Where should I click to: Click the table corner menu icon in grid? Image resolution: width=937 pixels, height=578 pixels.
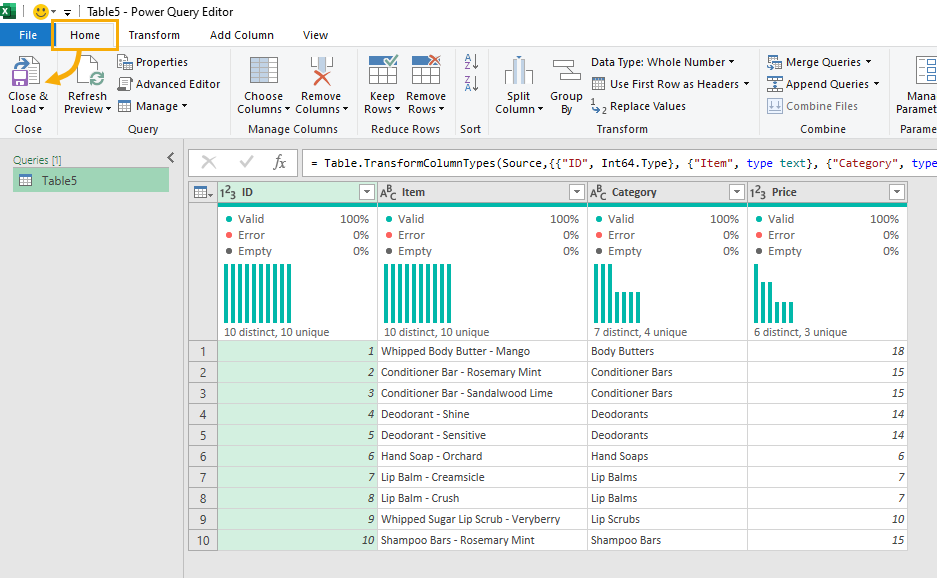coord(203,192)
